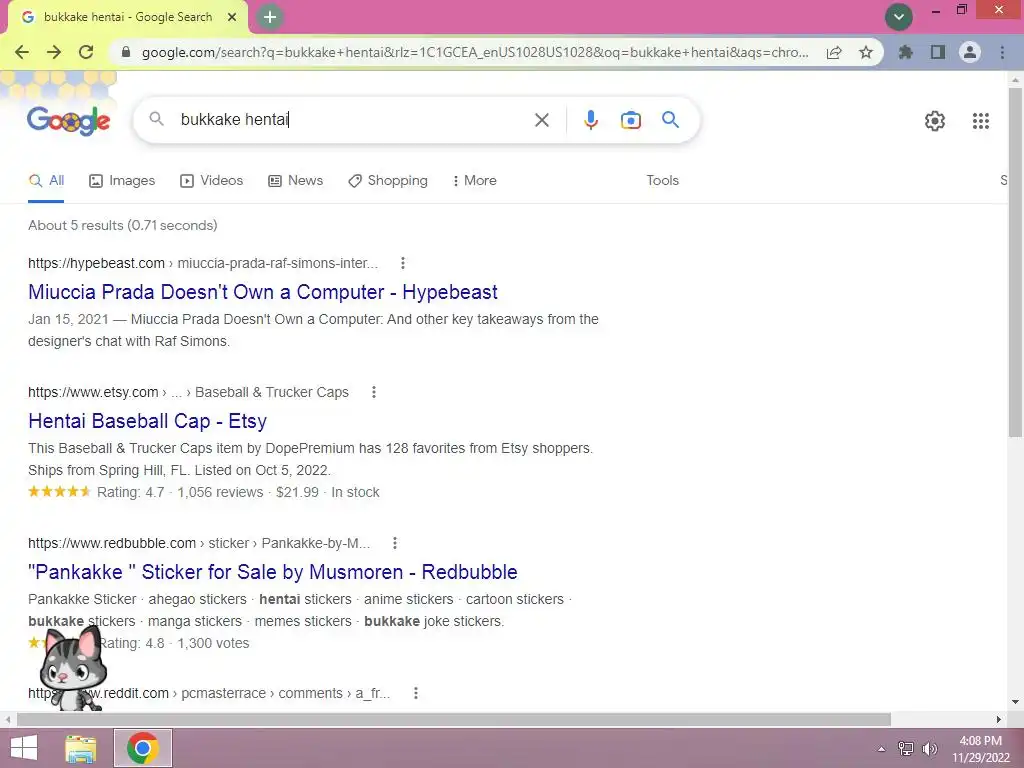The height and width of the screenshot is (768, 1024).
Task: Expand the More search filters
Action: tap(475, 180)
